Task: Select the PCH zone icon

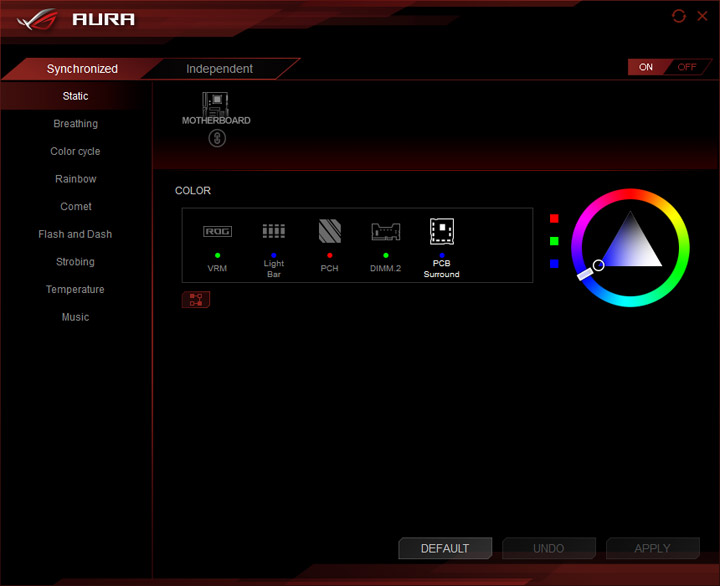Action: point(330,231)
